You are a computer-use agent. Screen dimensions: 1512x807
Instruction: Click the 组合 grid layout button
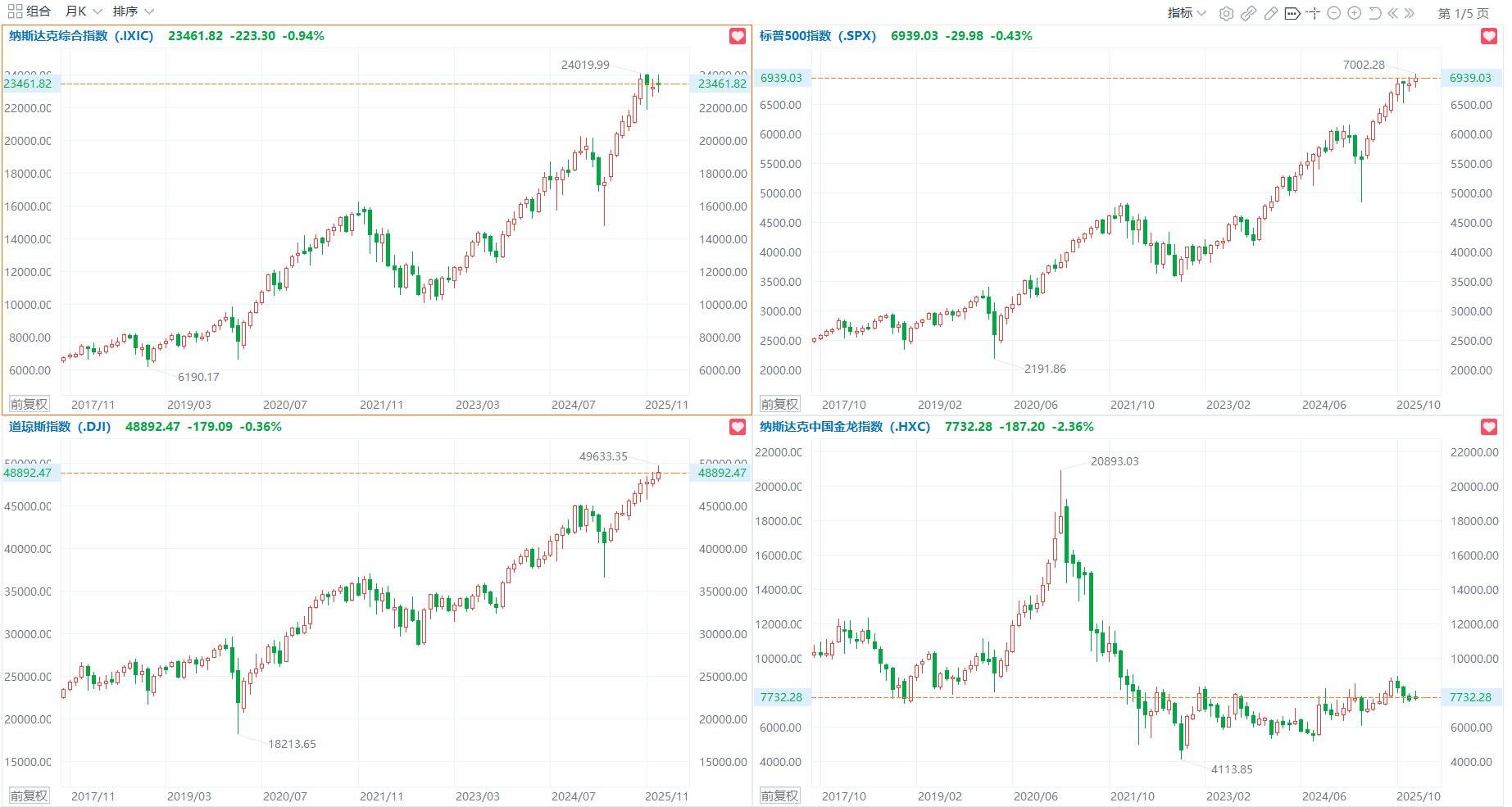point(30,11)
